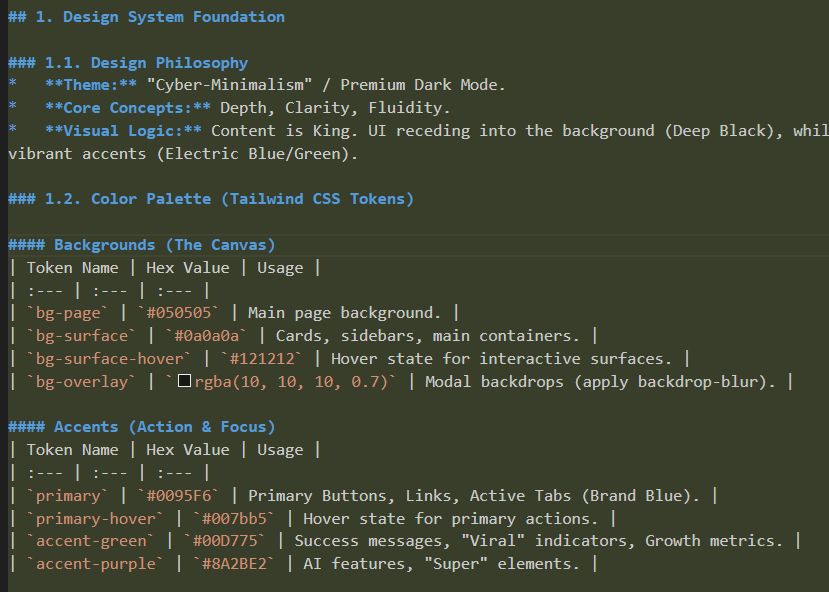Viewport: 829px width, 592px height.
Task: Click heading '#### Accents (Action & Focus)'
Action: tap(142, 427)
